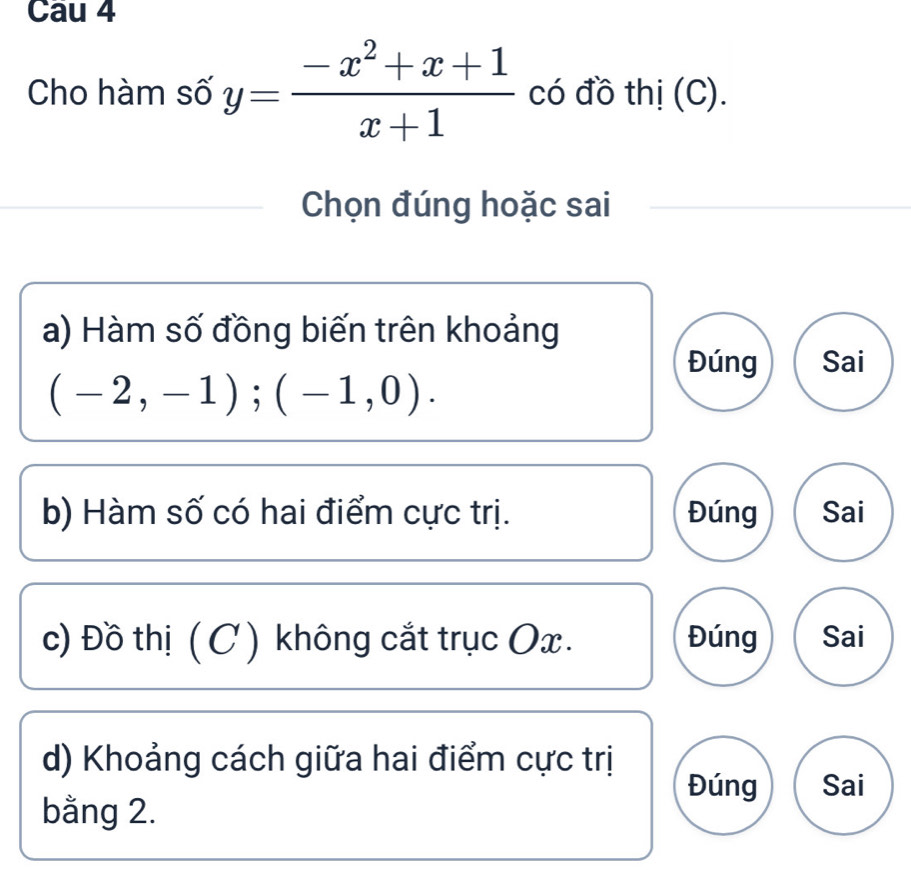
Task: Pick Đúng for statement d) khoảng cách bằng 2
Action: (x=724, y=786)
